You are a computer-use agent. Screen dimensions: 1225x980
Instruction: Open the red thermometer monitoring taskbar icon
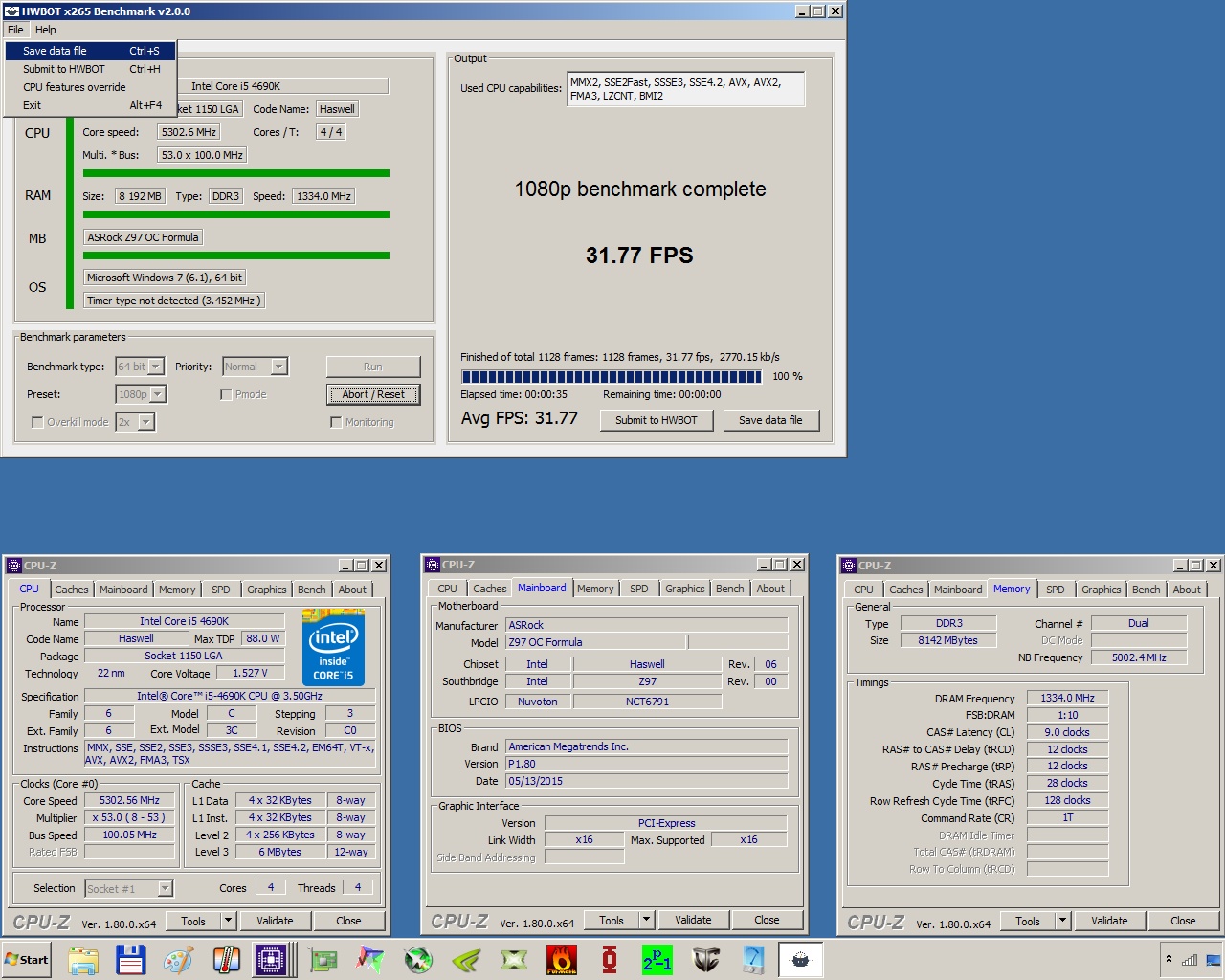pos(227,959)
